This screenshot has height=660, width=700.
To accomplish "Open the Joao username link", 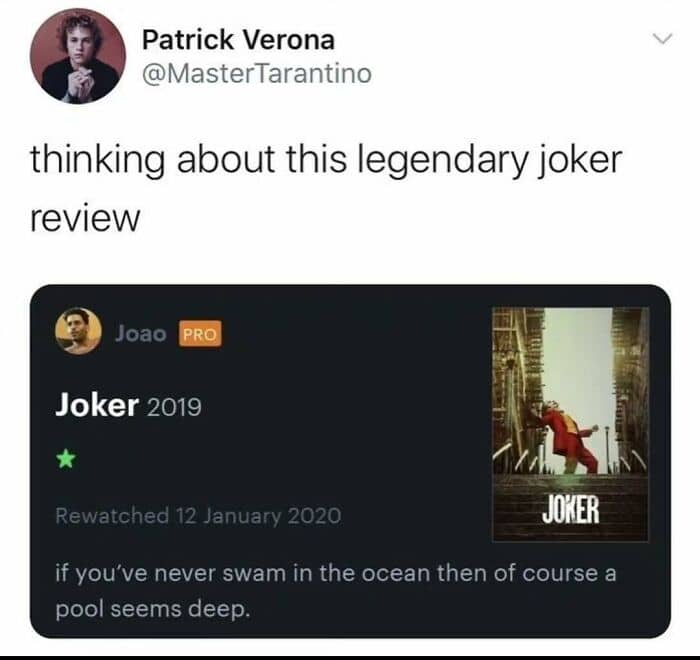I will [x=141, y=334].
